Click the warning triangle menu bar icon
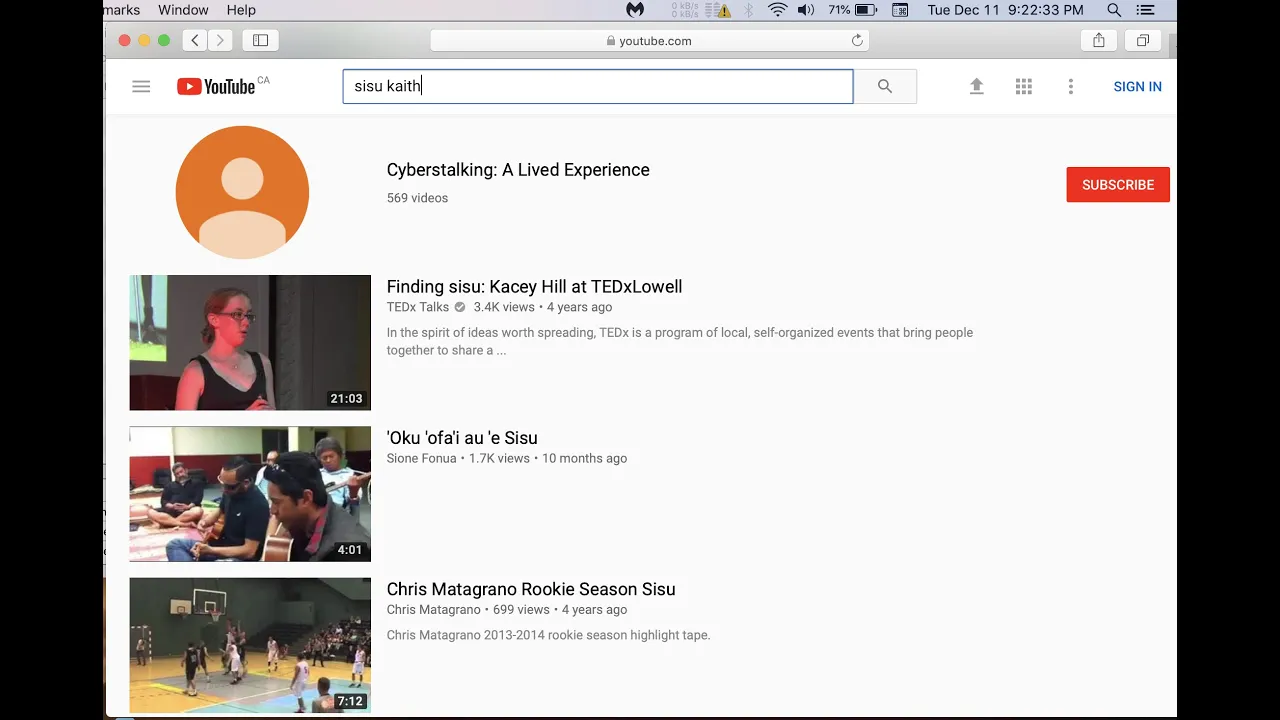Screen dimensions: 1280x720 723,10
